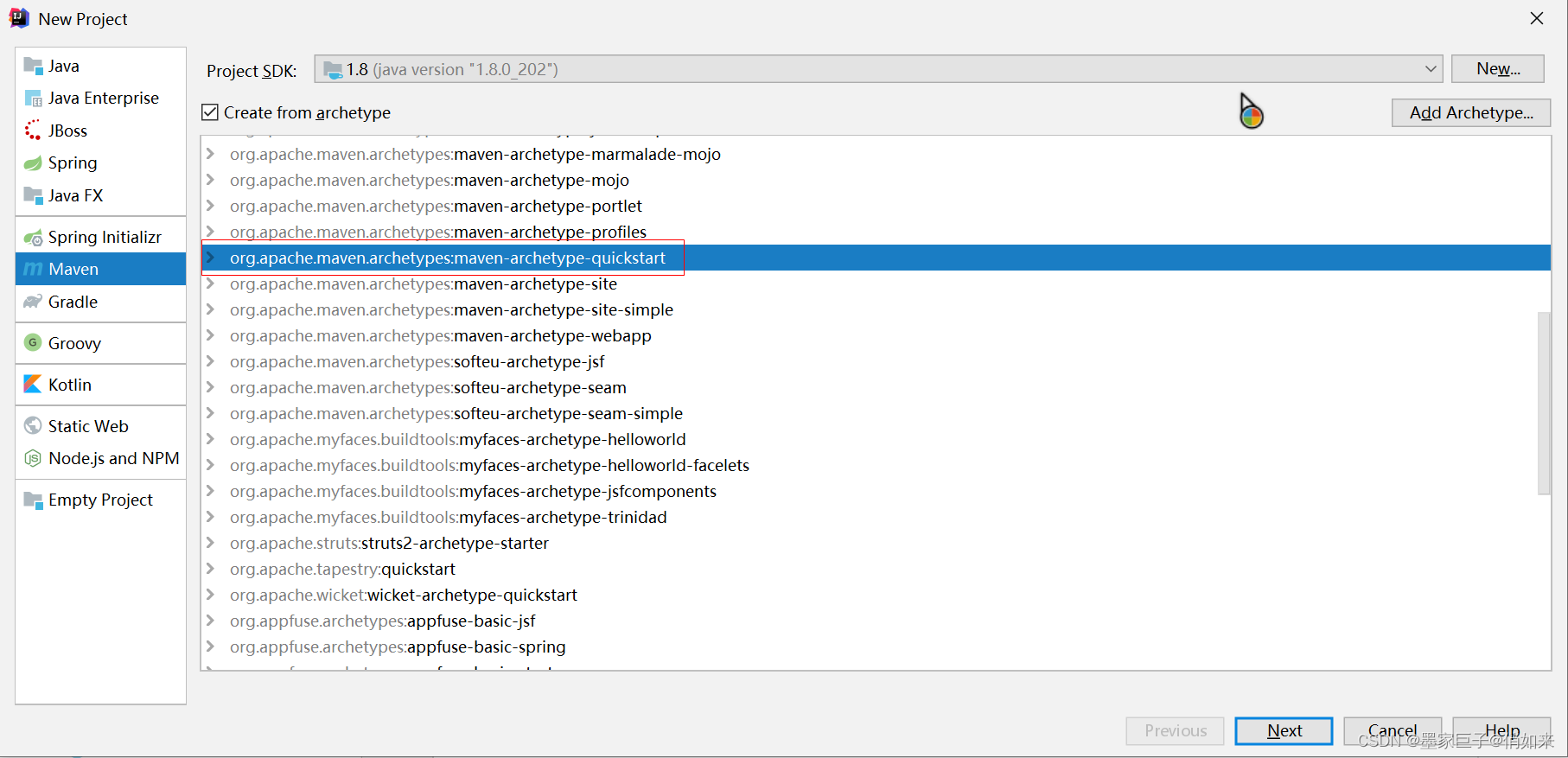Click the Java FX folder icon
This screenshot has width=1568, height=758.
pyautogui.click(x=33, y=195)
